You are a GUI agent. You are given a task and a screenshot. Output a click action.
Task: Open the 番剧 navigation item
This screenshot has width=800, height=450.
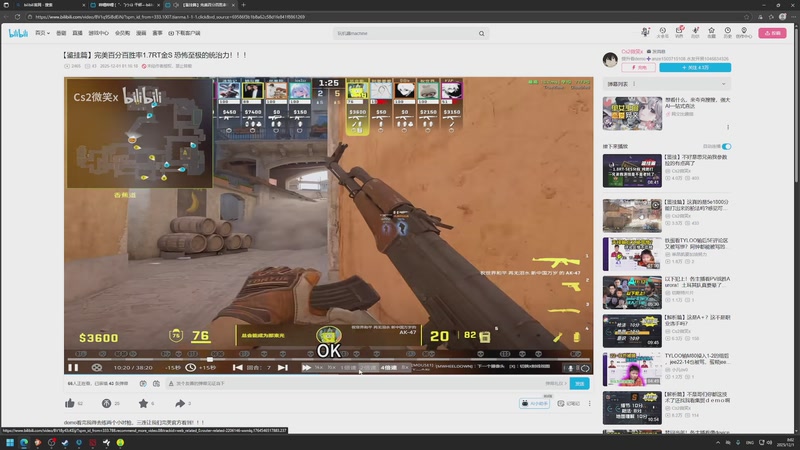[x=61, y=33]
